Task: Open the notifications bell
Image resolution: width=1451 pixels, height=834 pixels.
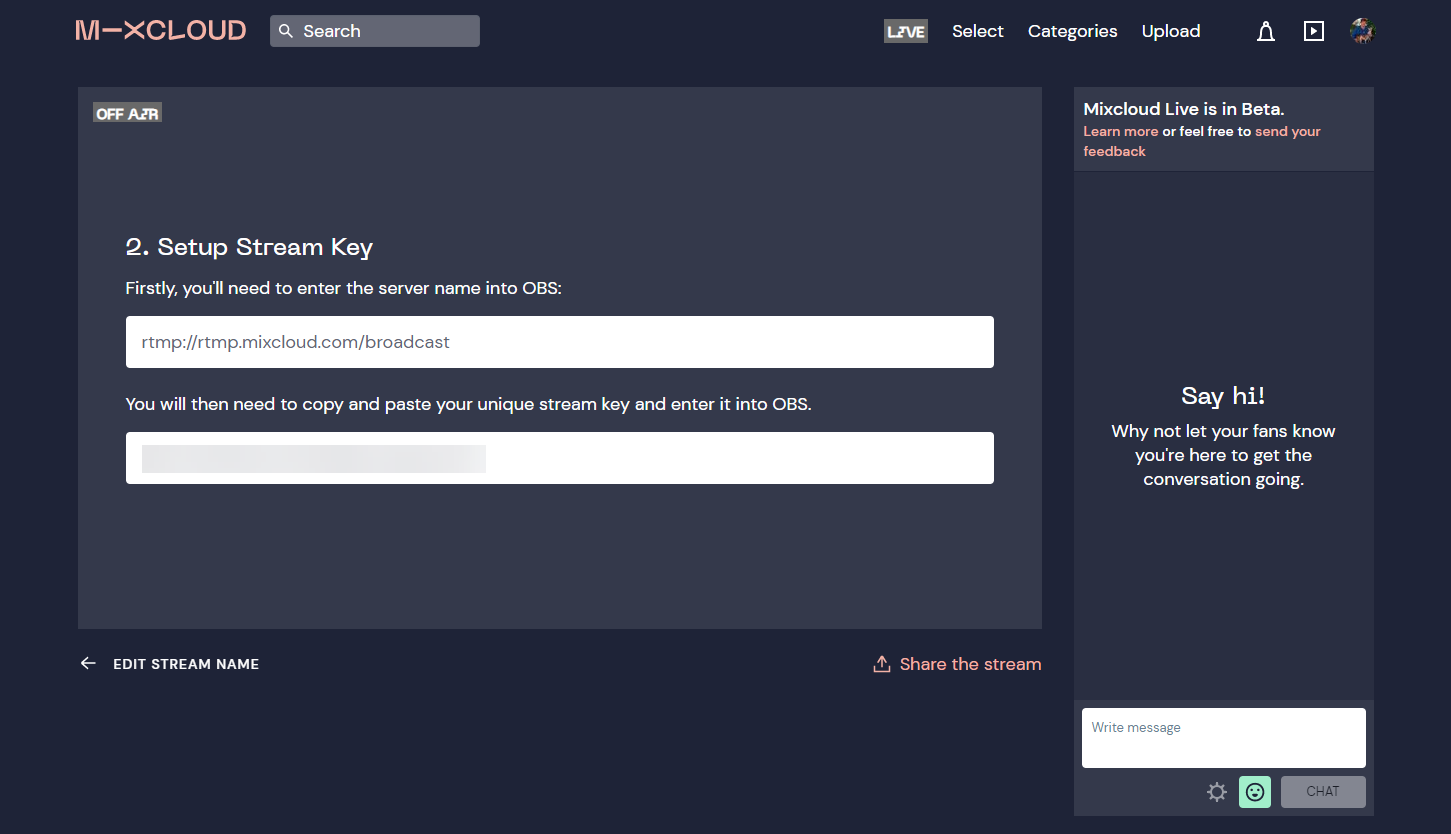Action: point(1266,32)
